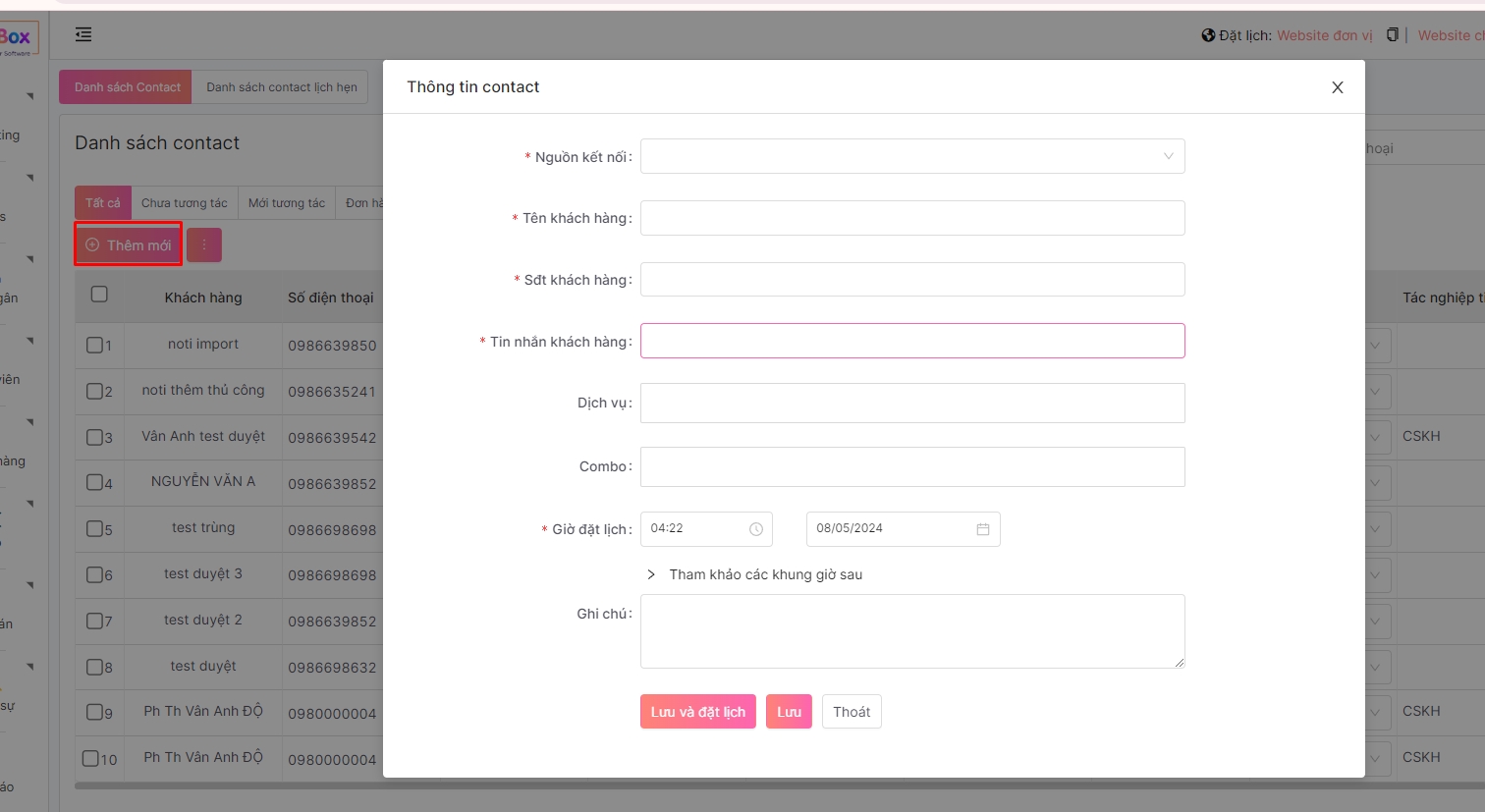Screen dimensions: 1485x812
Task: Click the three-dot more options button
Action: coord(204,245)
